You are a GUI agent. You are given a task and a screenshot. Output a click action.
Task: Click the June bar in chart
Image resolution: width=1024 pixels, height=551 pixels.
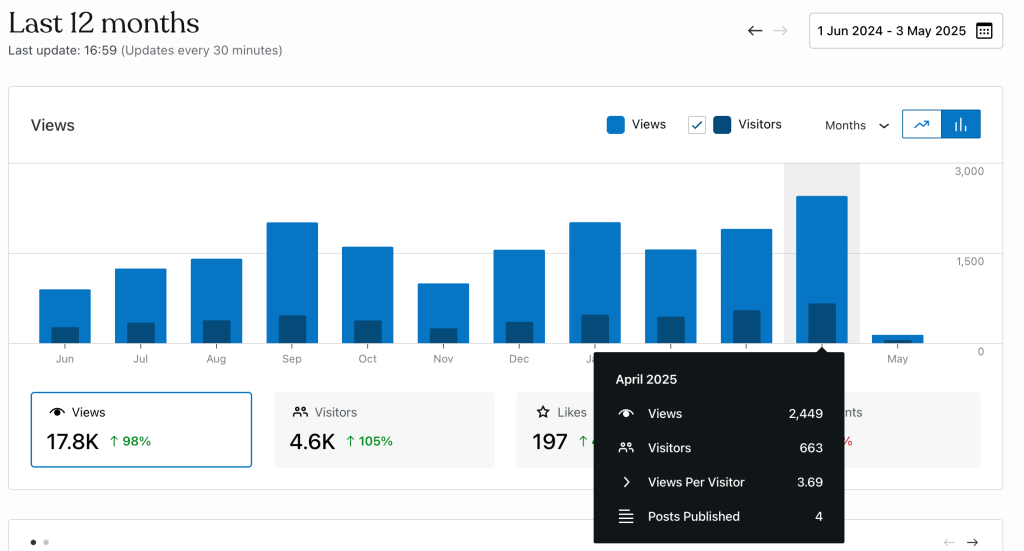(65, 316)
